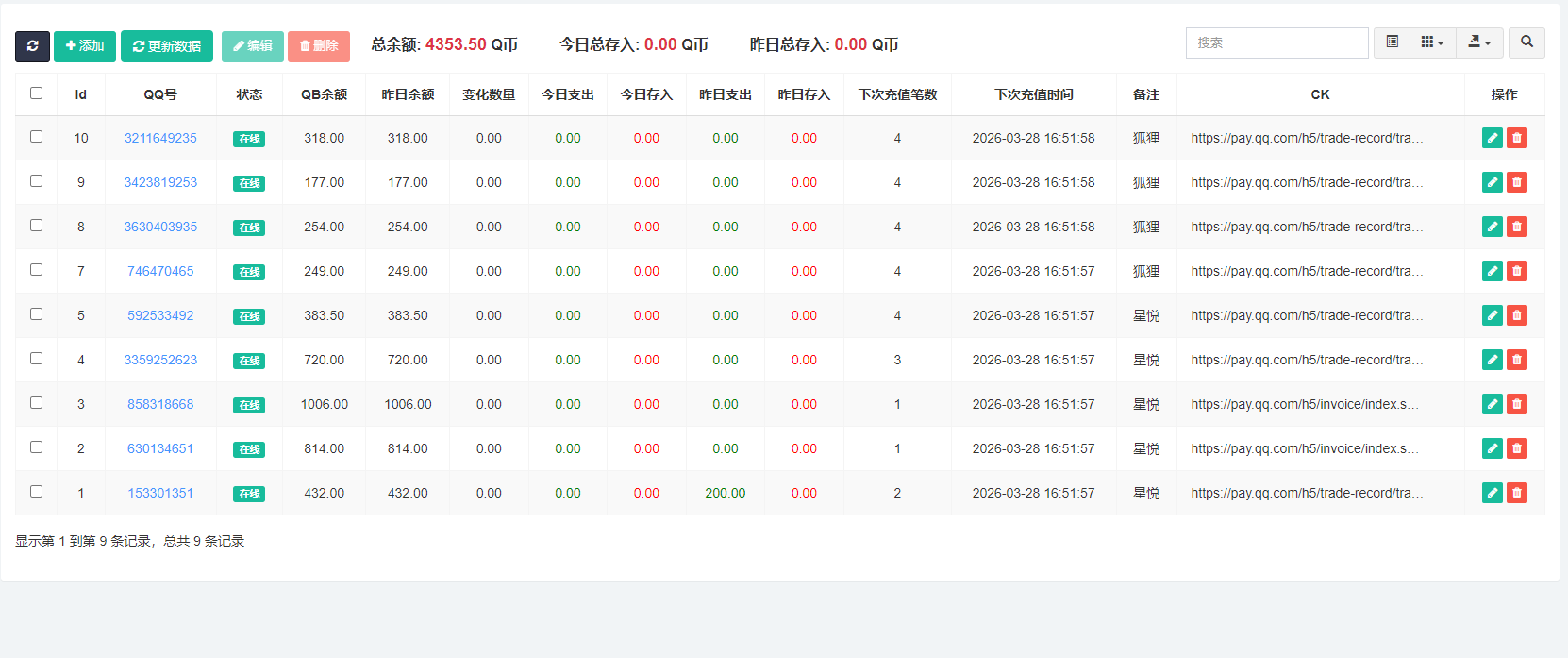Tick the checkbox for row Id 2
Viewport: 1568px width, 658px height.
tap(37, 447)
